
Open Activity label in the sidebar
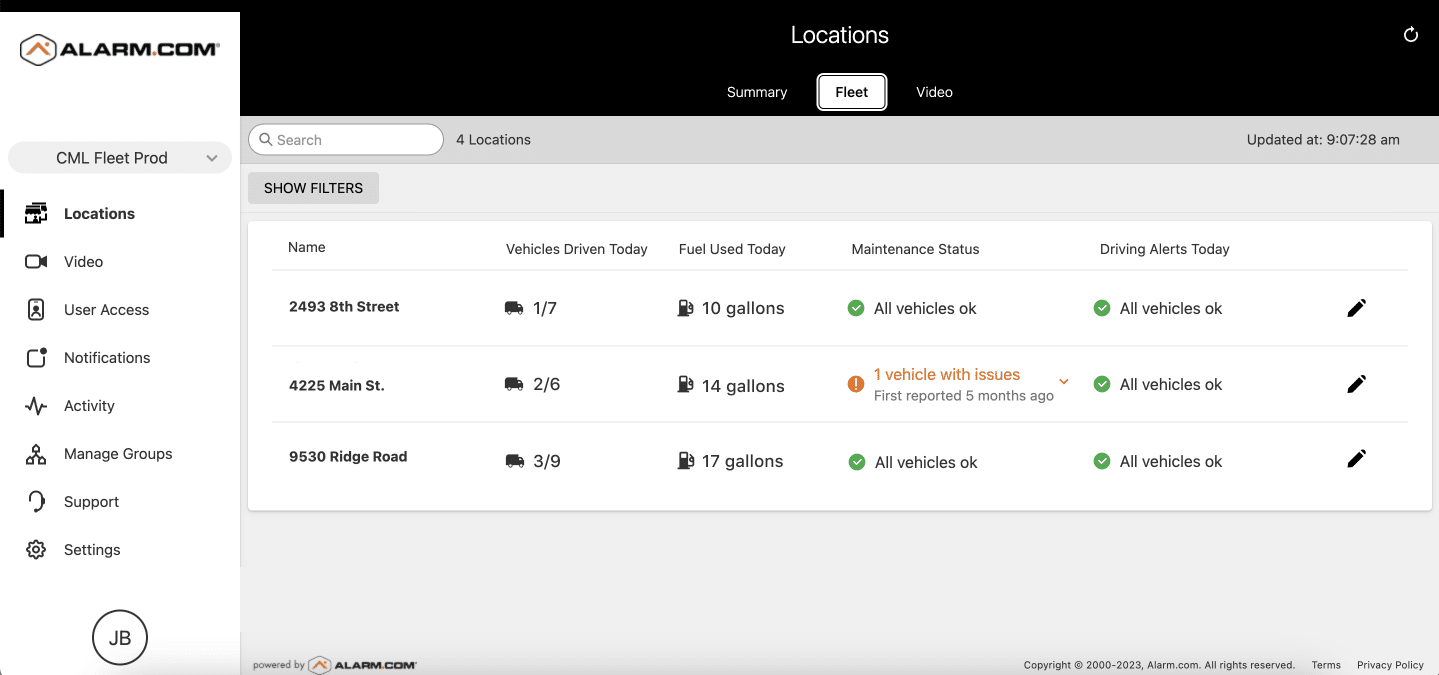click(89, 406)
